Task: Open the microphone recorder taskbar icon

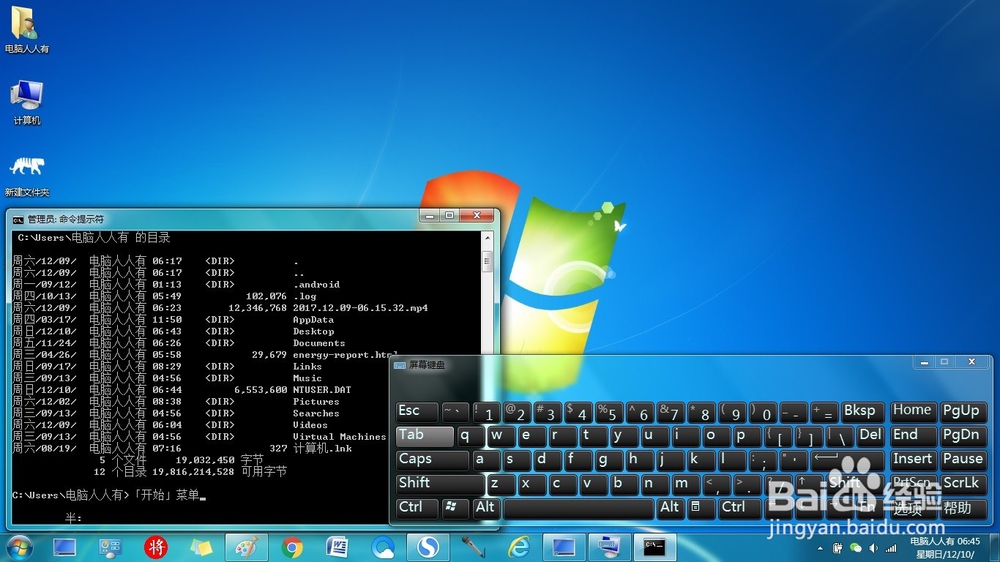Action: 473,547
